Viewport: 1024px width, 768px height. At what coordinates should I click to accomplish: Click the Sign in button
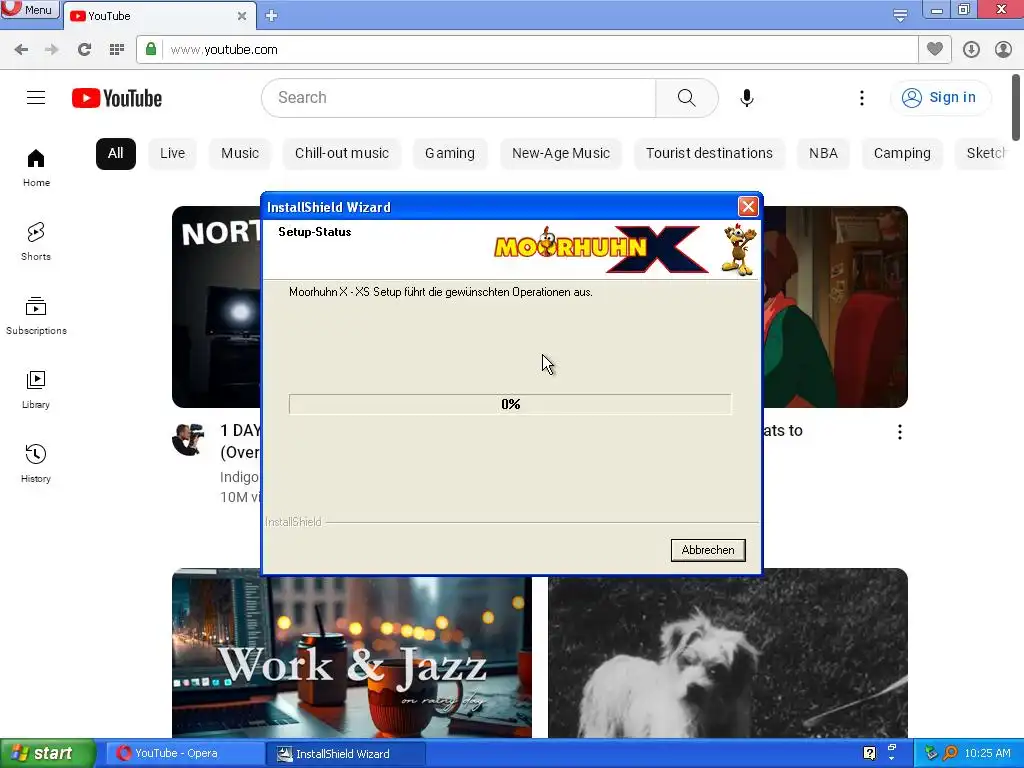pyautogui.click(x=939, y=97)
